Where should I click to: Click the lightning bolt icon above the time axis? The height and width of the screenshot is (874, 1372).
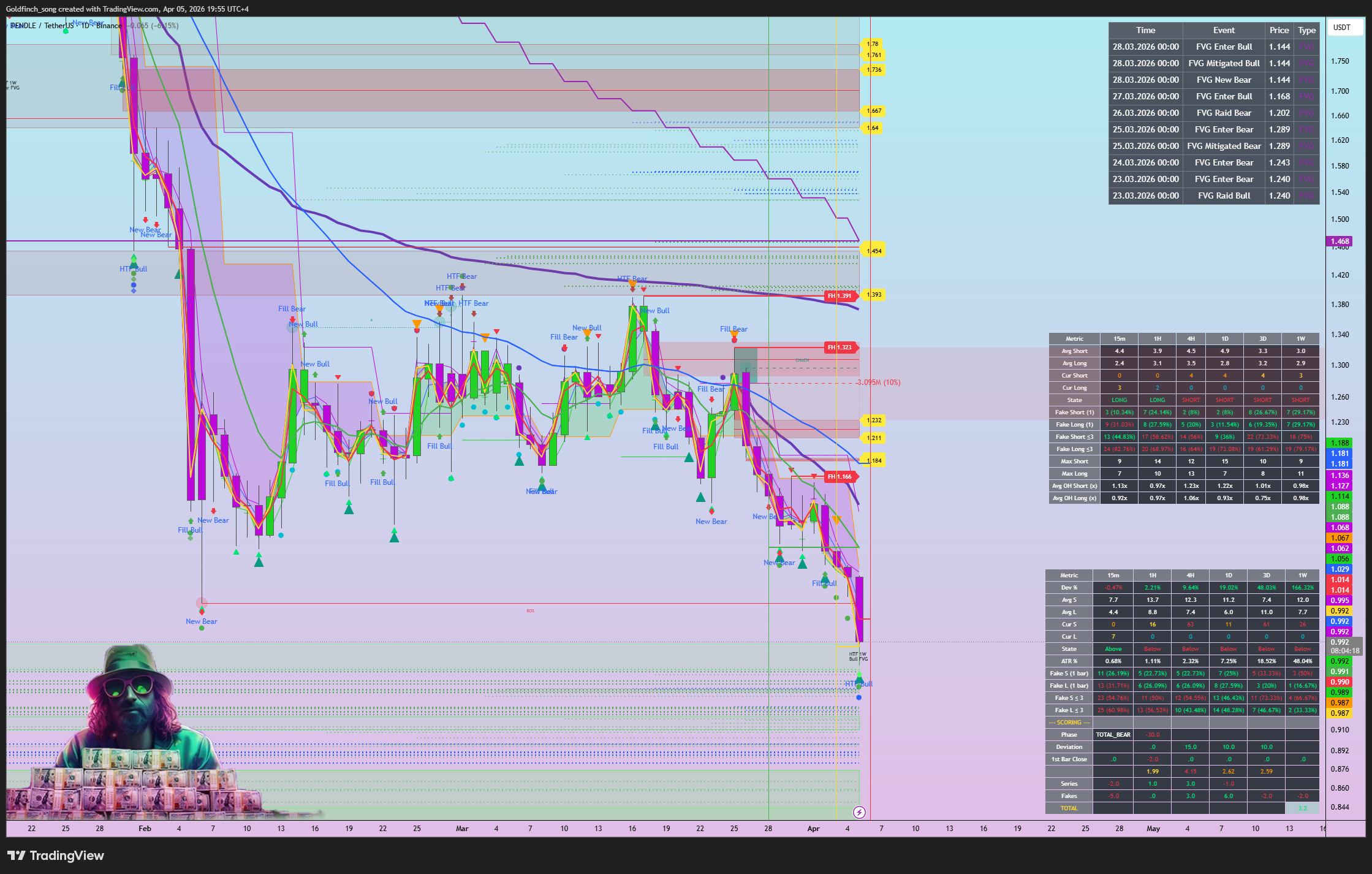pyautogui.click(x=859, y=812)
